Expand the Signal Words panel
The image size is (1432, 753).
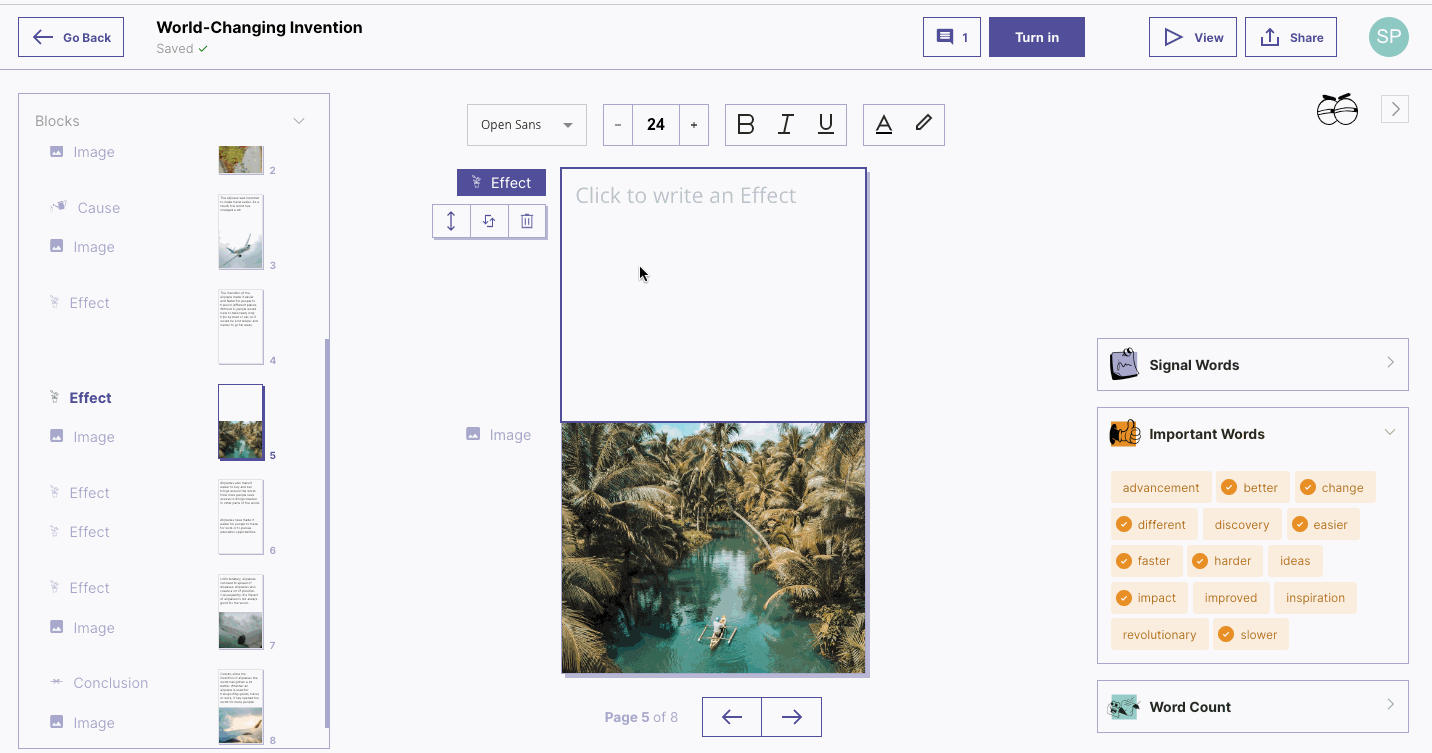coord(1252,365)
